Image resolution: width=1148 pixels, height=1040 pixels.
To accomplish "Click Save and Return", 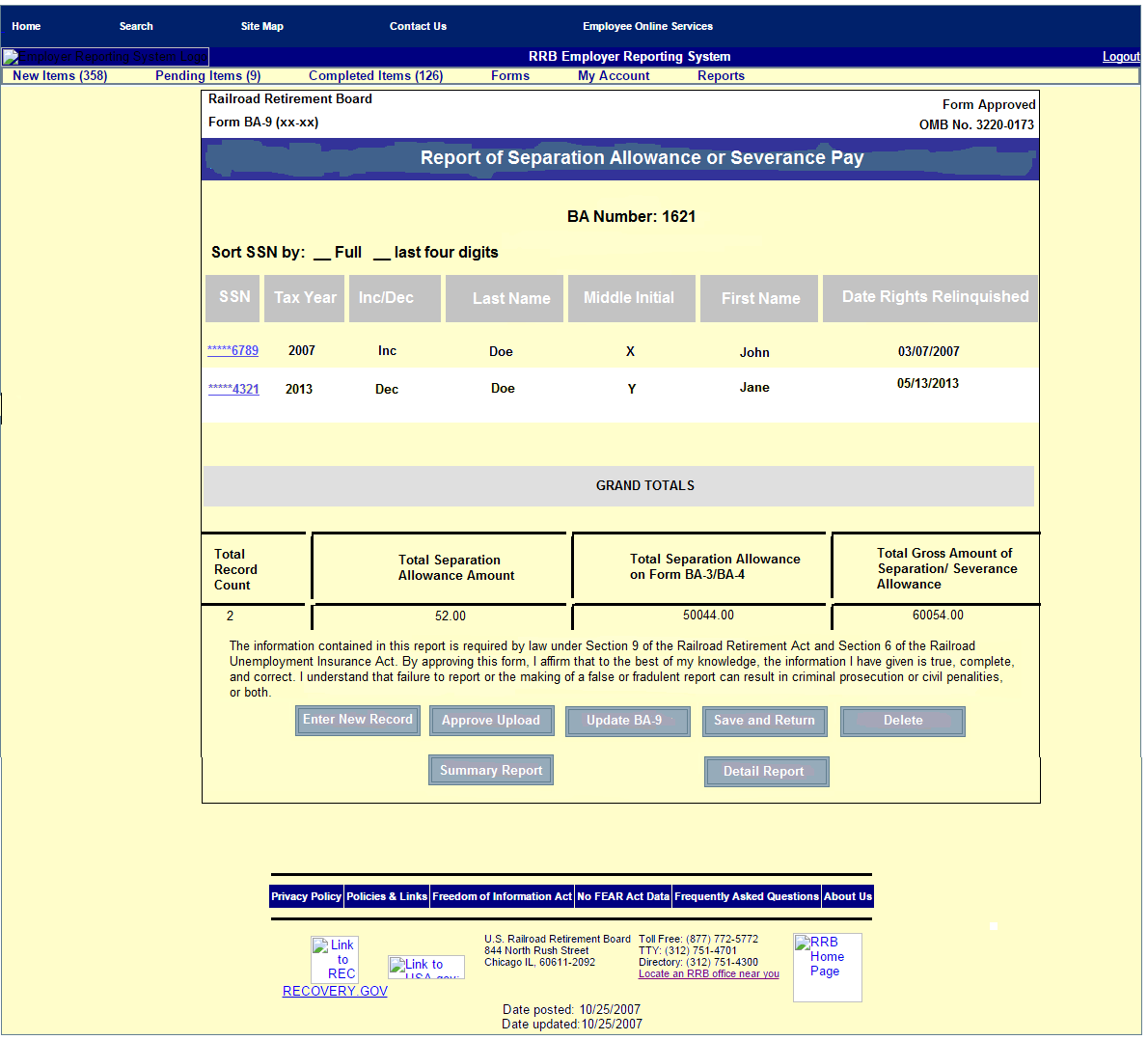I will tap(764, 721).
